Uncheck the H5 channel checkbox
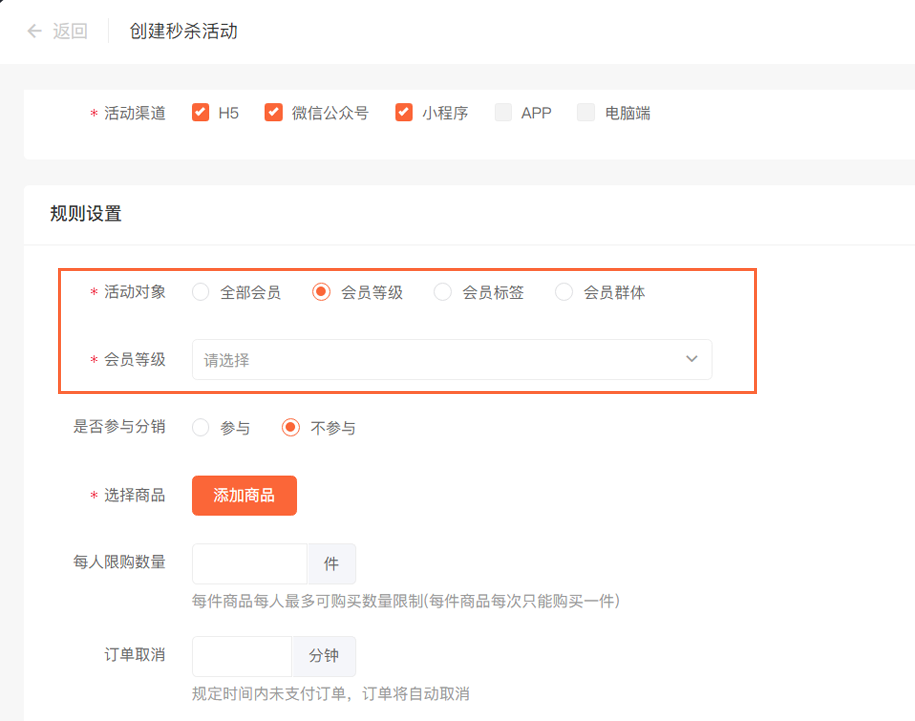Screen dimensions: 915x721 (x=201, y=113)
